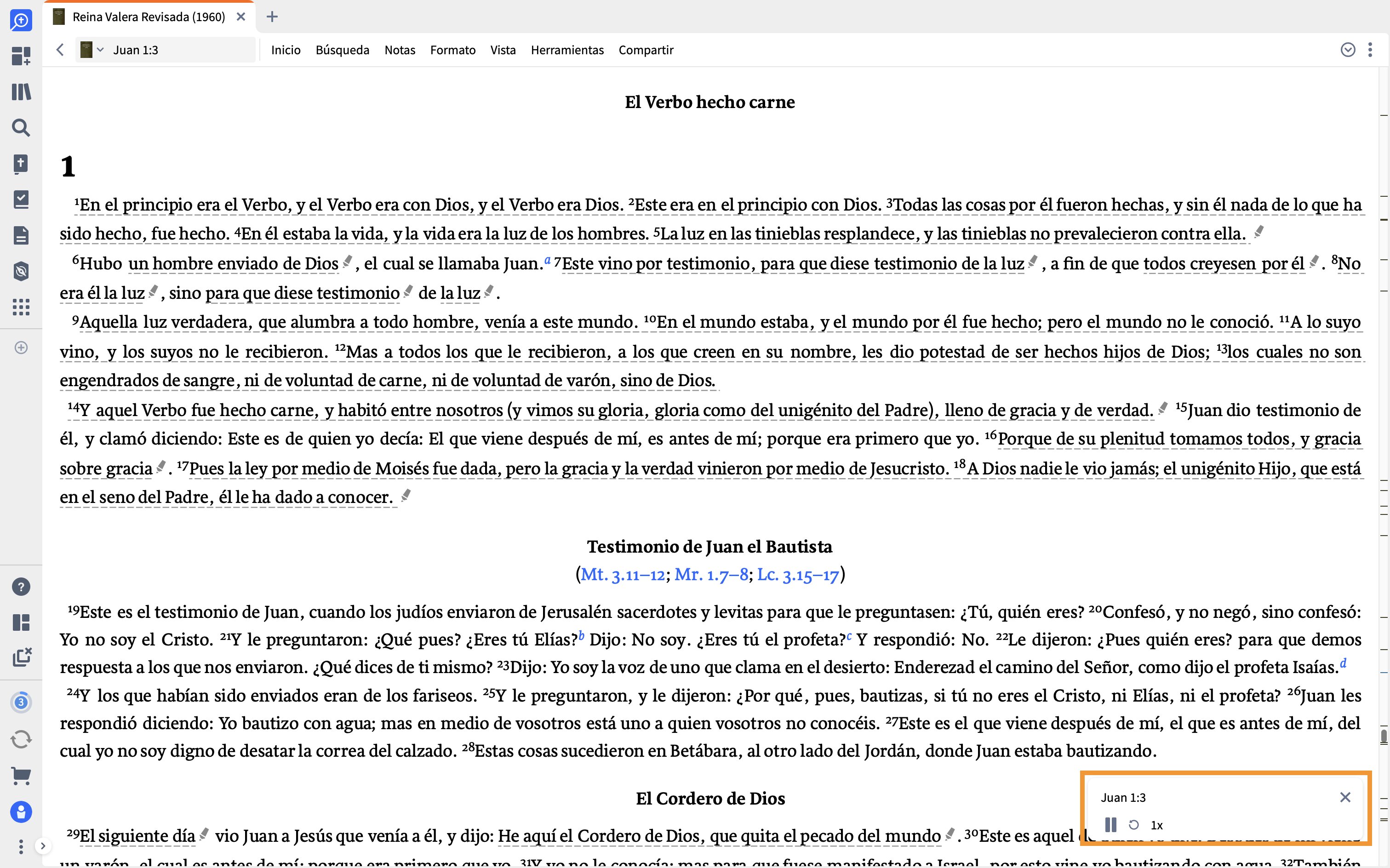The height and width of the screenshot is (868, 1390).
Task: Select the Reina Valera Revisada (1960) tab
Action: (148, 17)
